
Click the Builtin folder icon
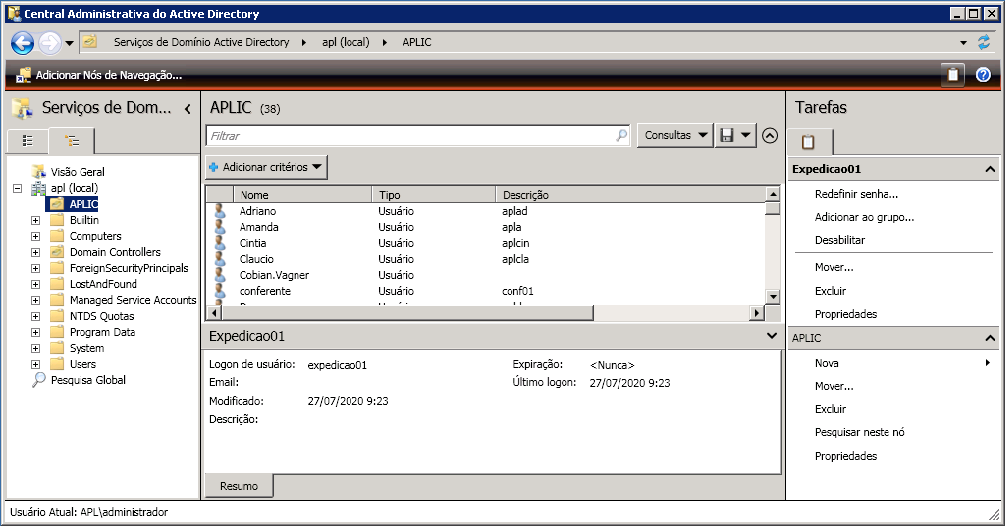click(58, 220)
